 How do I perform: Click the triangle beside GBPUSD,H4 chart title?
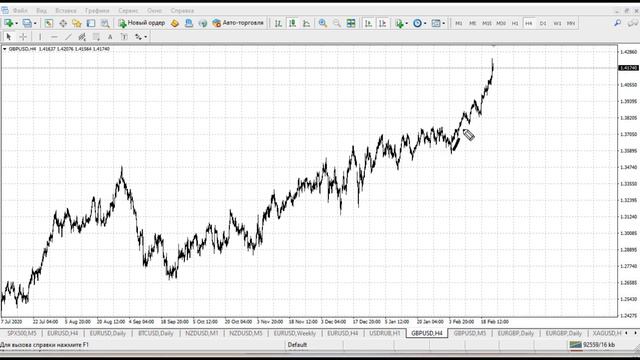click(4, 49)
